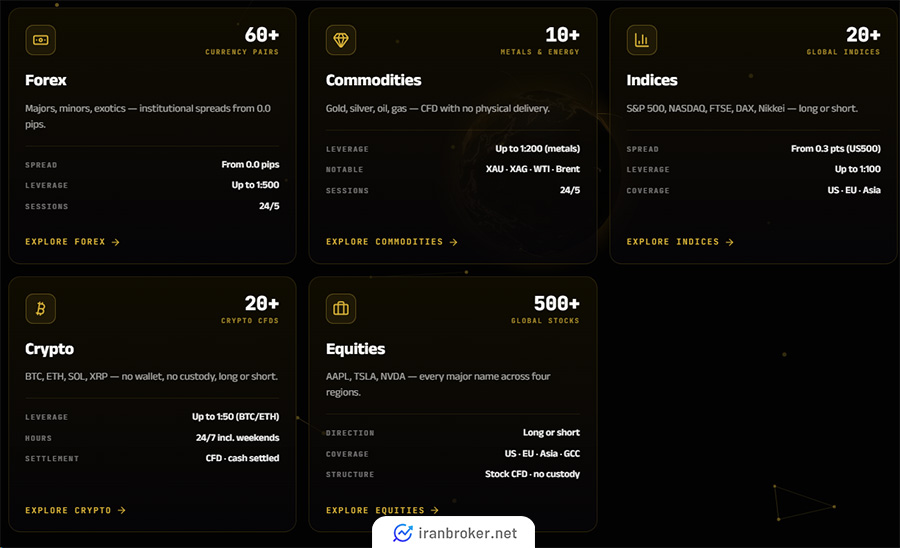Image resolution: width=900 pixels, height=548 pixels.
Task: Click the iranbroker.net logo icon
Action: pos(402,533)
